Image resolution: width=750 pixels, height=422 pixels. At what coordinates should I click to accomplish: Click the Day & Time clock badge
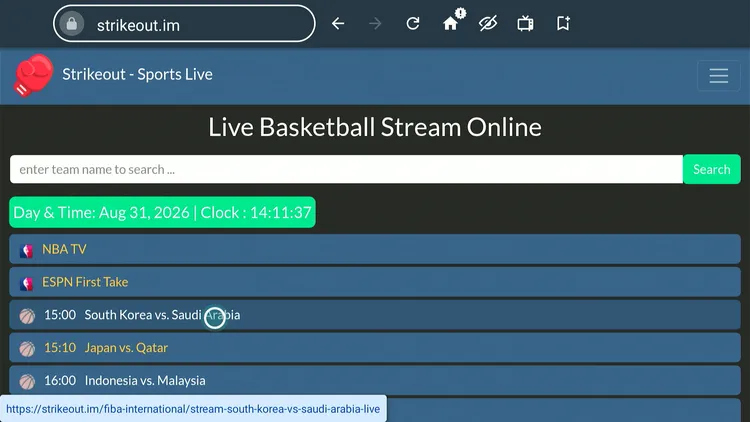[162, 212]
